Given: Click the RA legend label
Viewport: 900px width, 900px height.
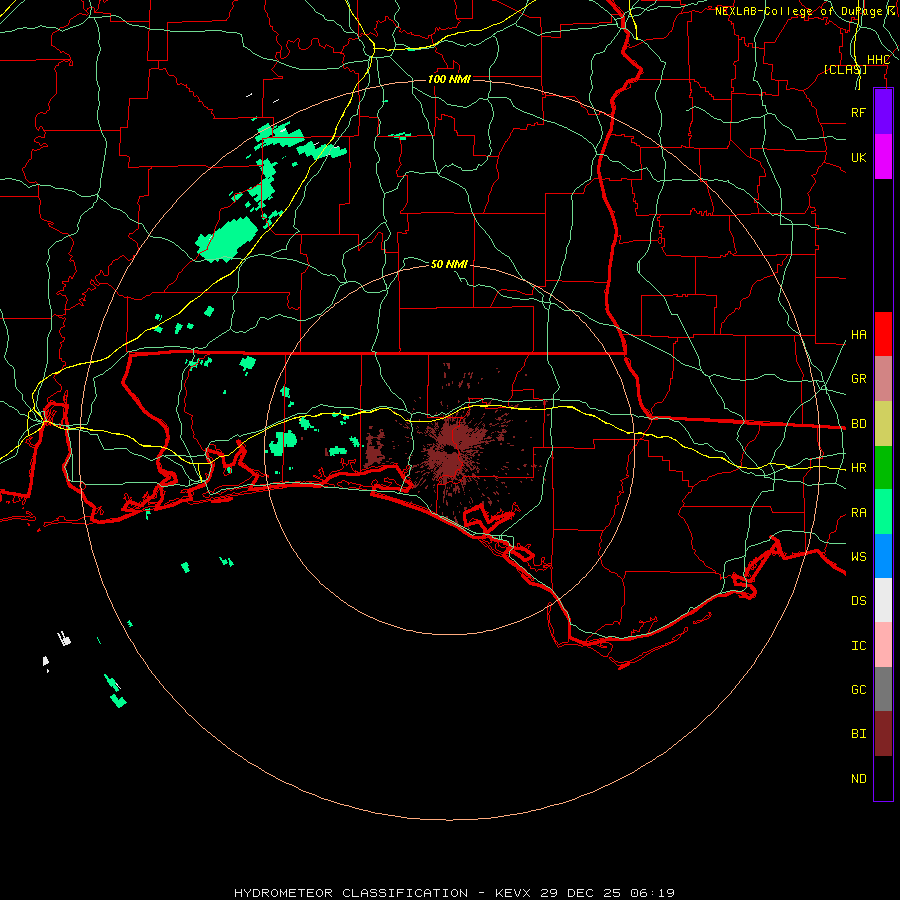Looking at the screenshot, I should 858,513.
